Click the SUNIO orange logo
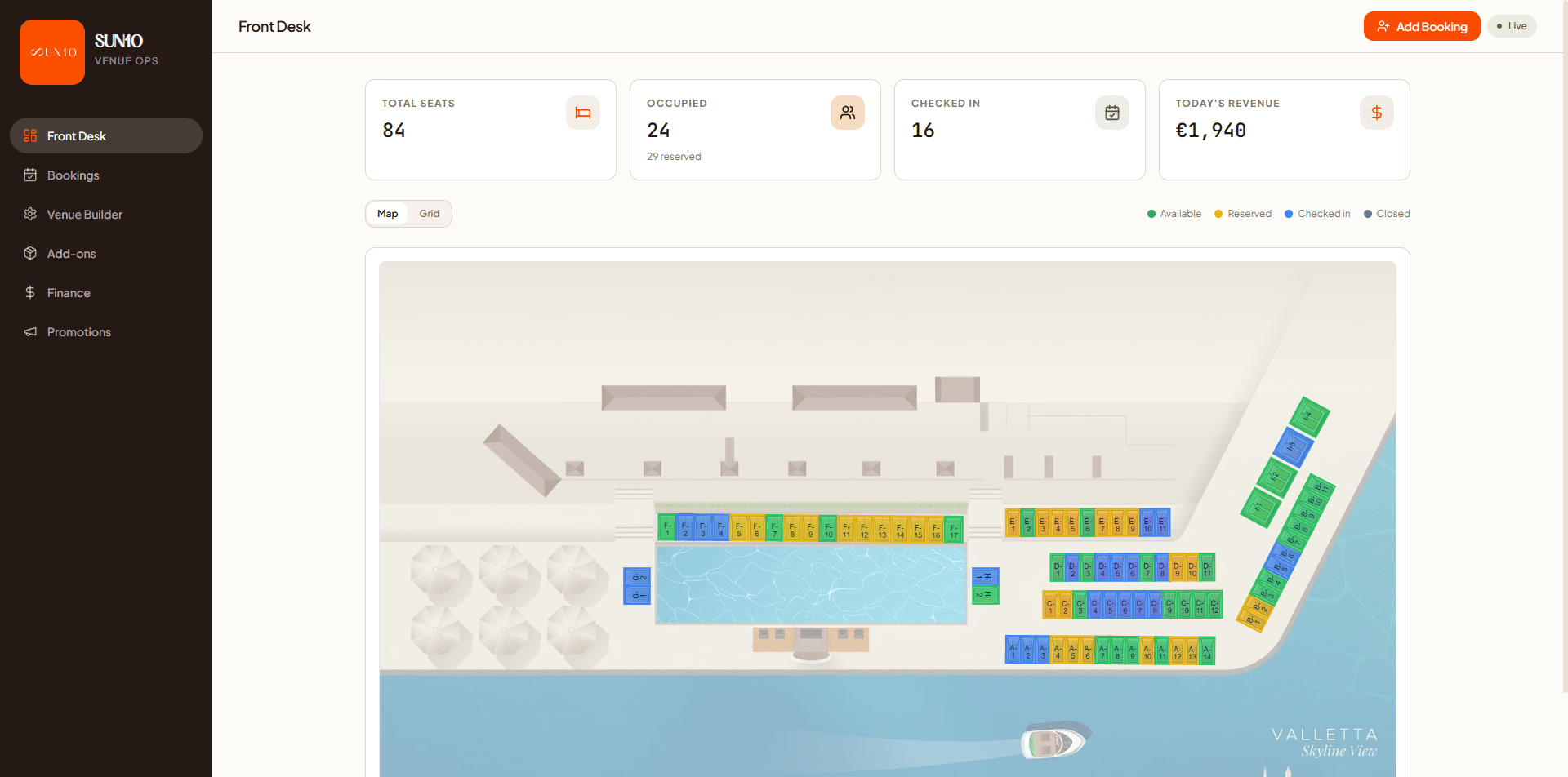 tap(52, 52)
